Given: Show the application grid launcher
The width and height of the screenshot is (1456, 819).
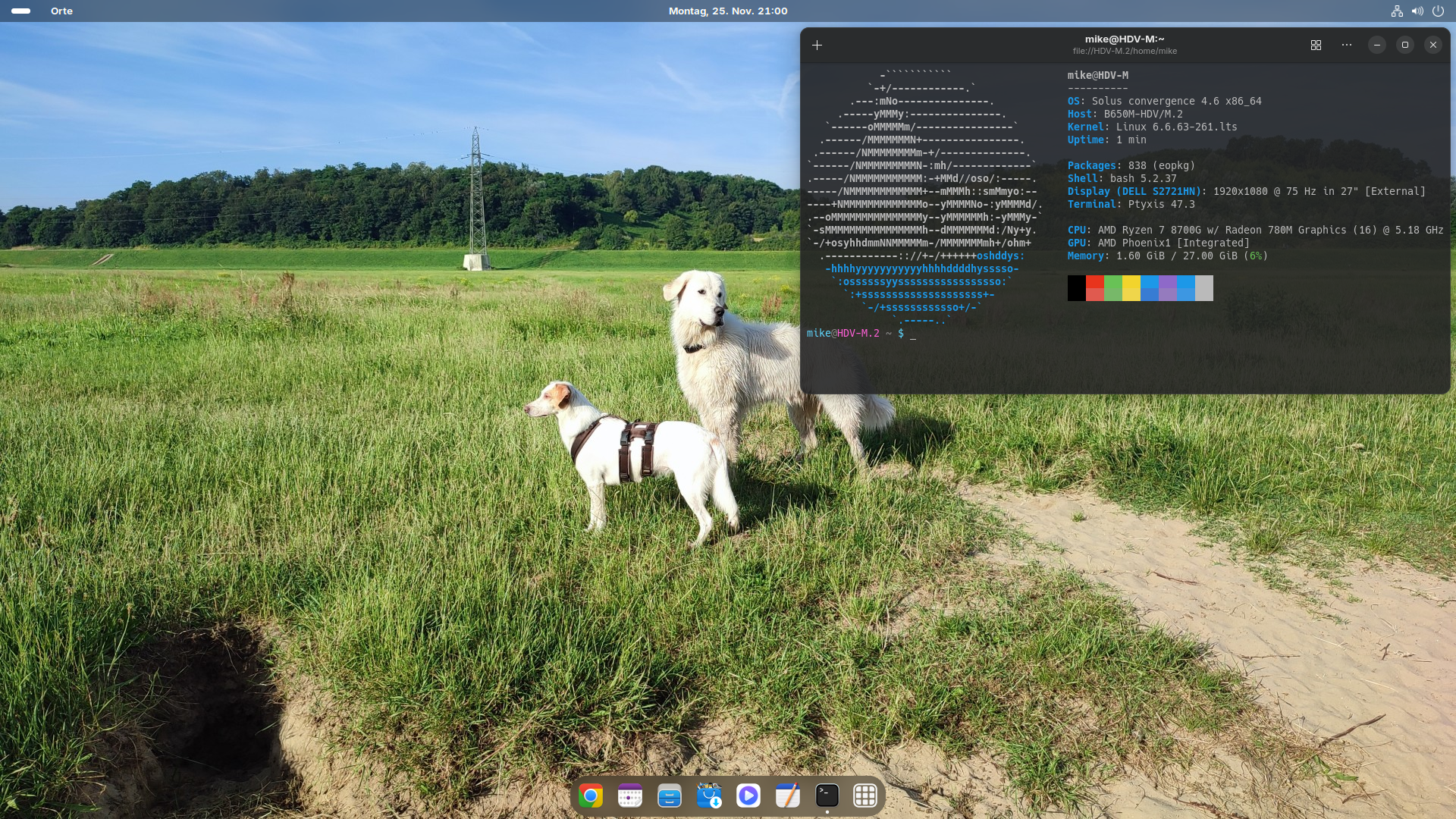Looking at the screenshot, I should [x=865, y=795].
